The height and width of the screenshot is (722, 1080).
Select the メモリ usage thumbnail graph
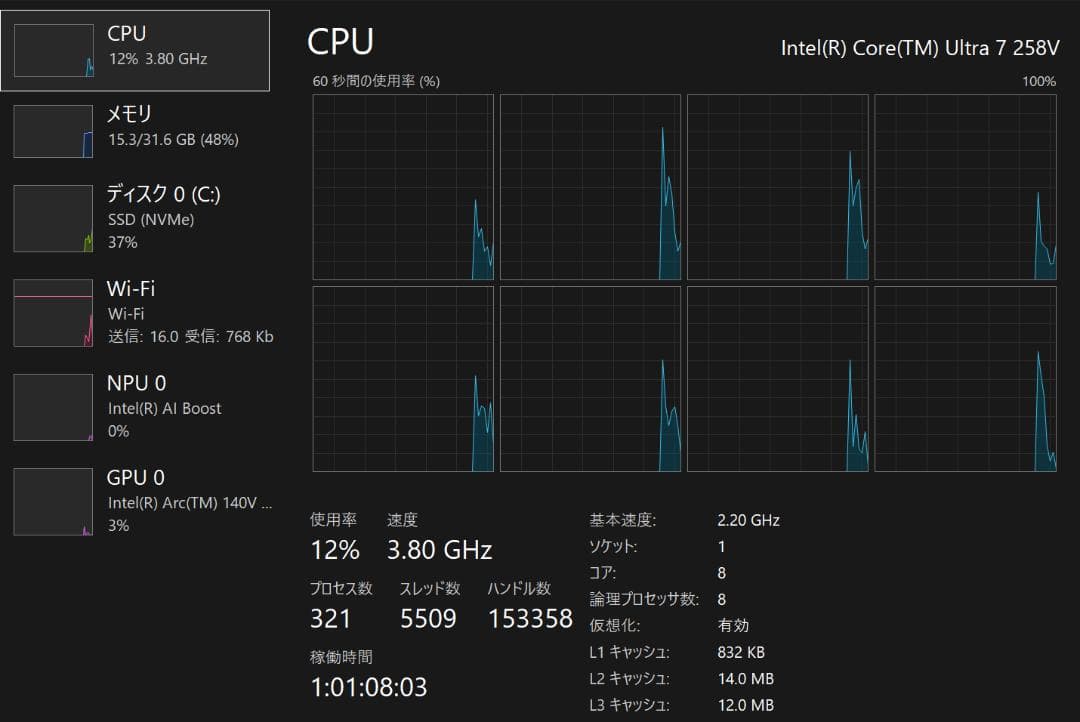click(54, 131)
